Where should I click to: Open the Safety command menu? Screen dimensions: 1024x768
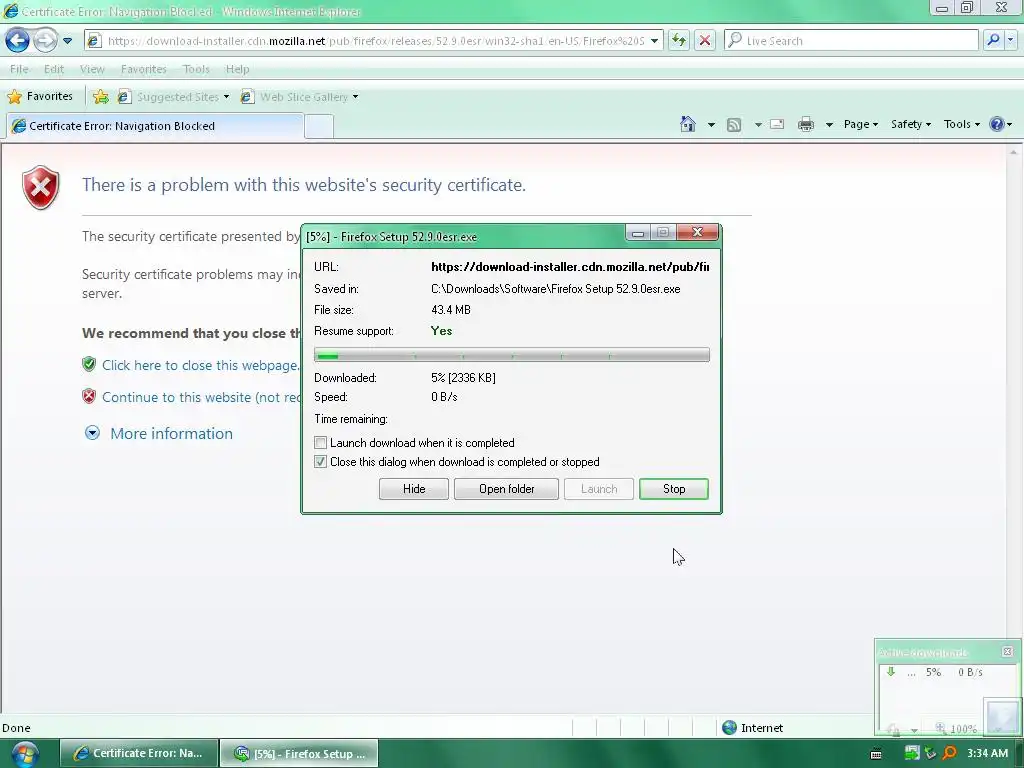pos(910,124)
